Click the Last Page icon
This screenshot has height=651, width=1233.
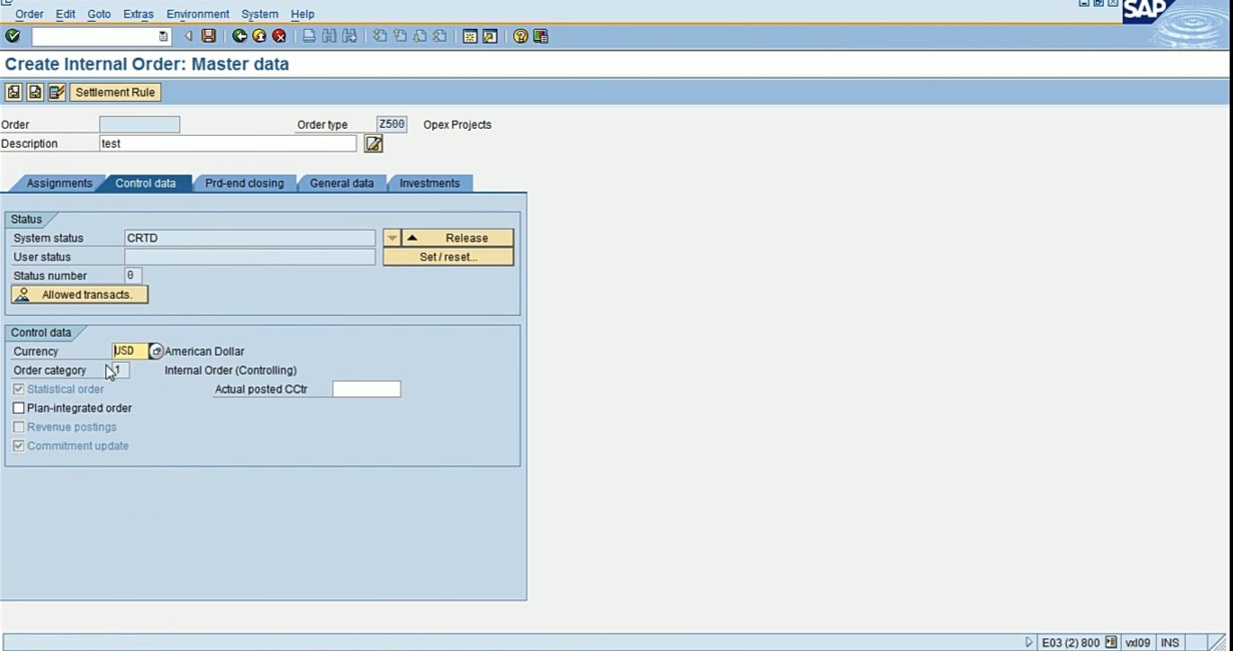point(440,36)
